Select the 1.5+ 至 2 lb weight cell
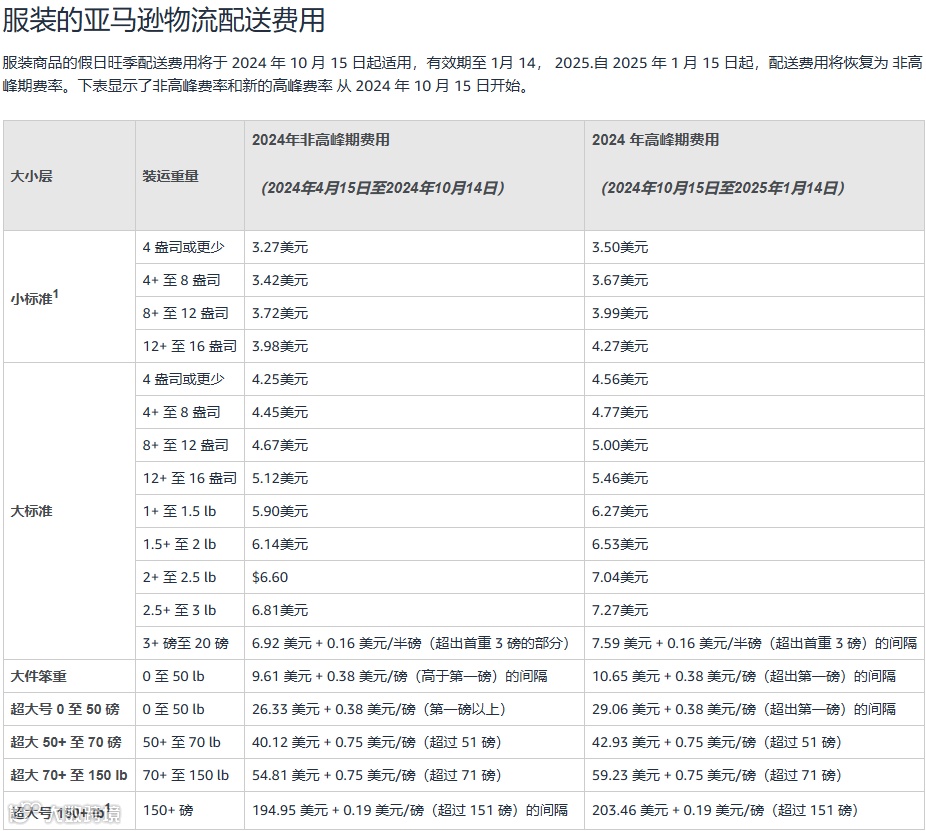Image resolution: width=926 pixels, height=831 pixels. (x=190, y=545)
